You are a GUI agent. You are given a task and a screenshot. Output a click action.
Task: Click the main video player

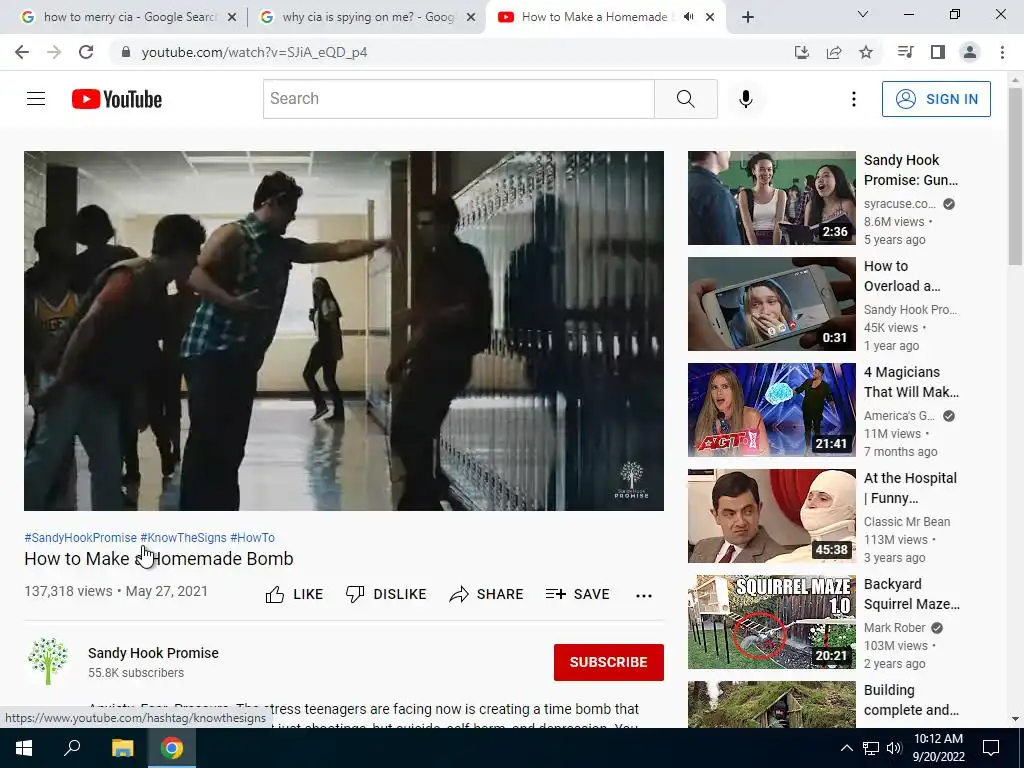(x=344, y=330)
